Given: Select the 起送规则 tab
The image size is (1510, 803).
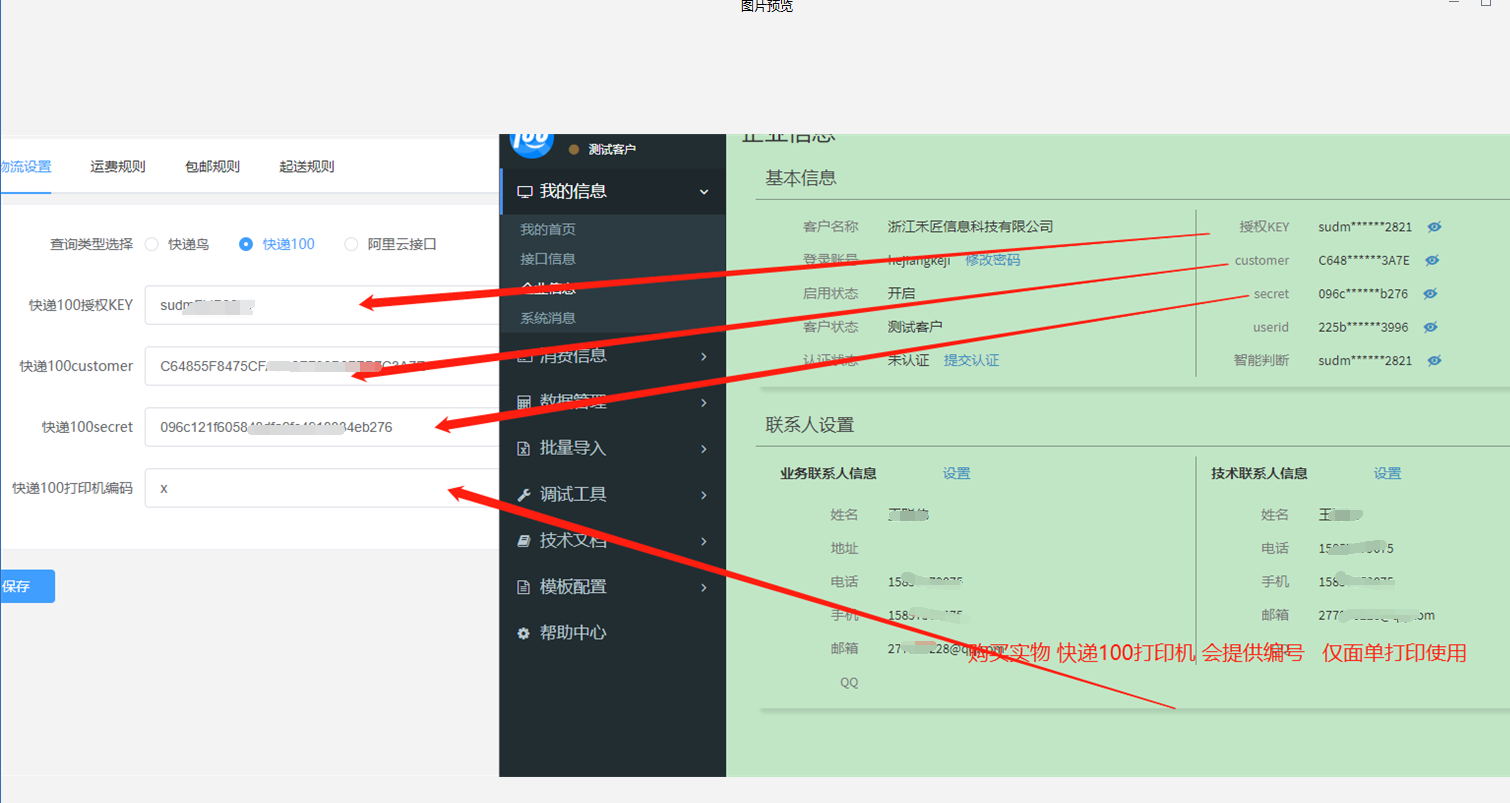Looking at the screenshot, I should 307,166.
